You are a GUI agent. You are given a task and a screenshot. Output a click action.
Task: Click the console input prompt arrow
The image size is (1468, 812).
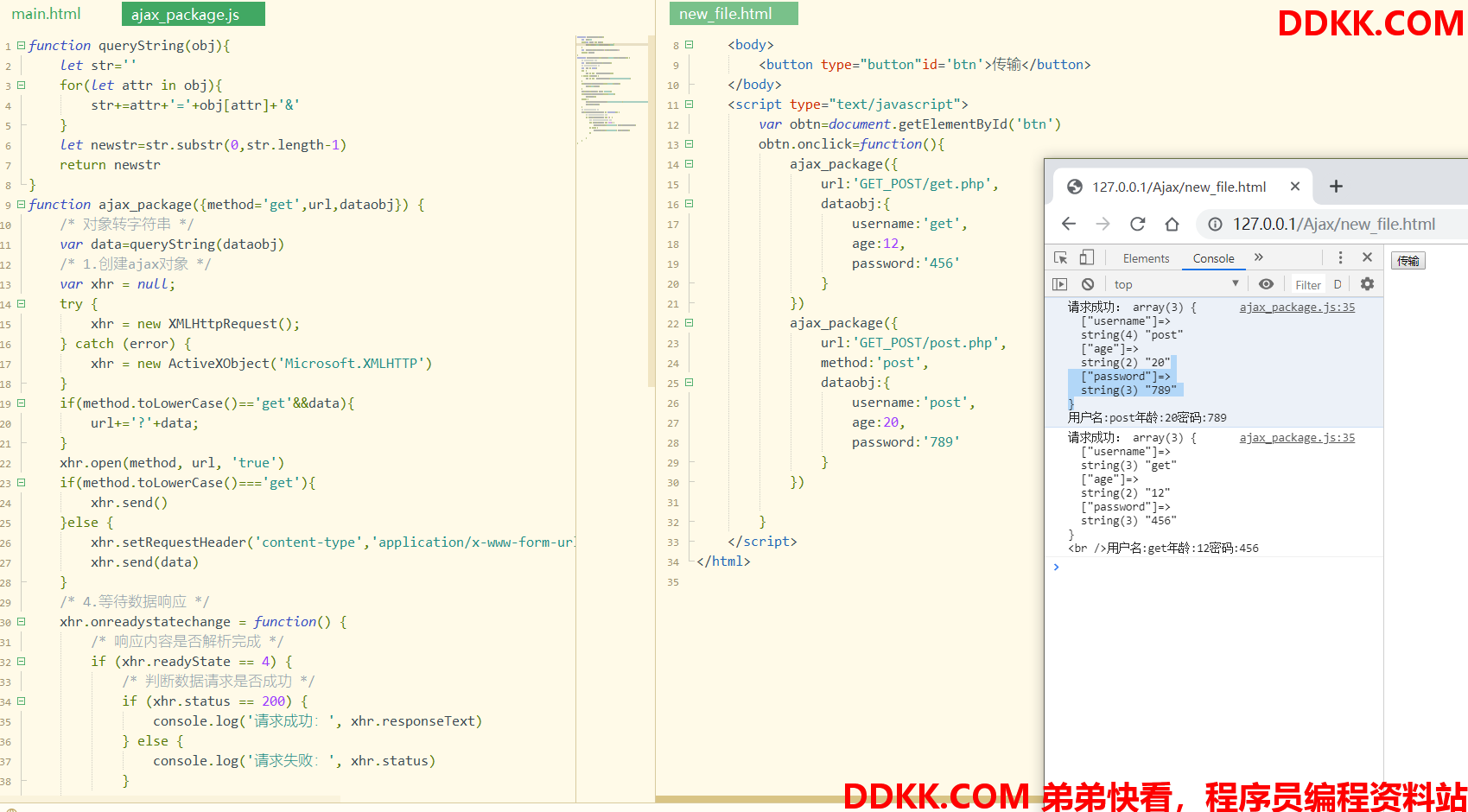click(x=1056, y=567)
